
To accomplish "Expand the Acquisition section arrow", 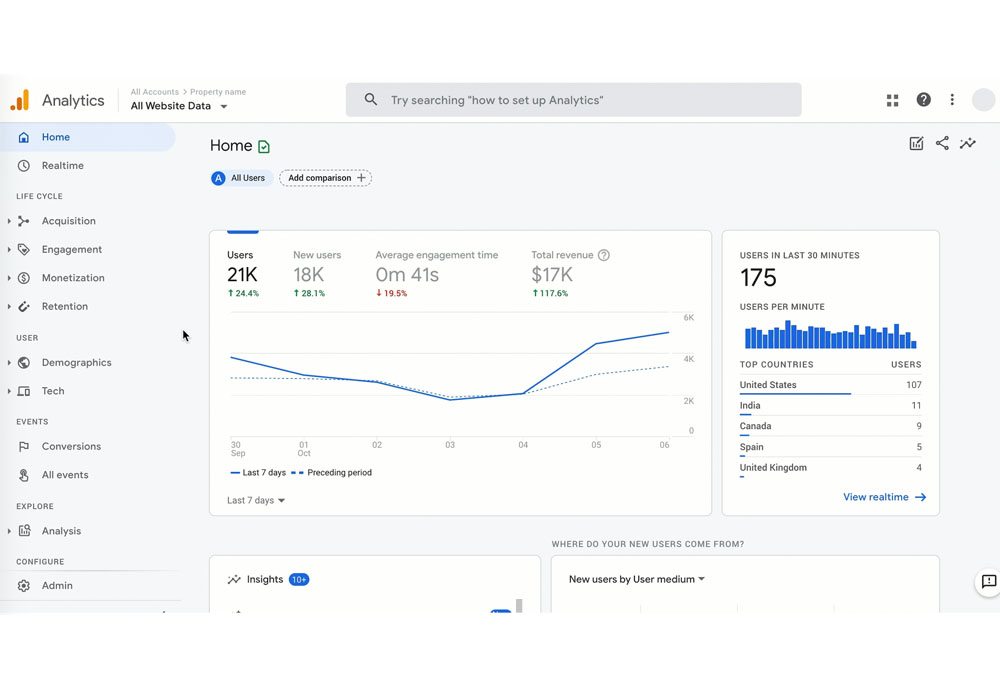I will (9, 221).
